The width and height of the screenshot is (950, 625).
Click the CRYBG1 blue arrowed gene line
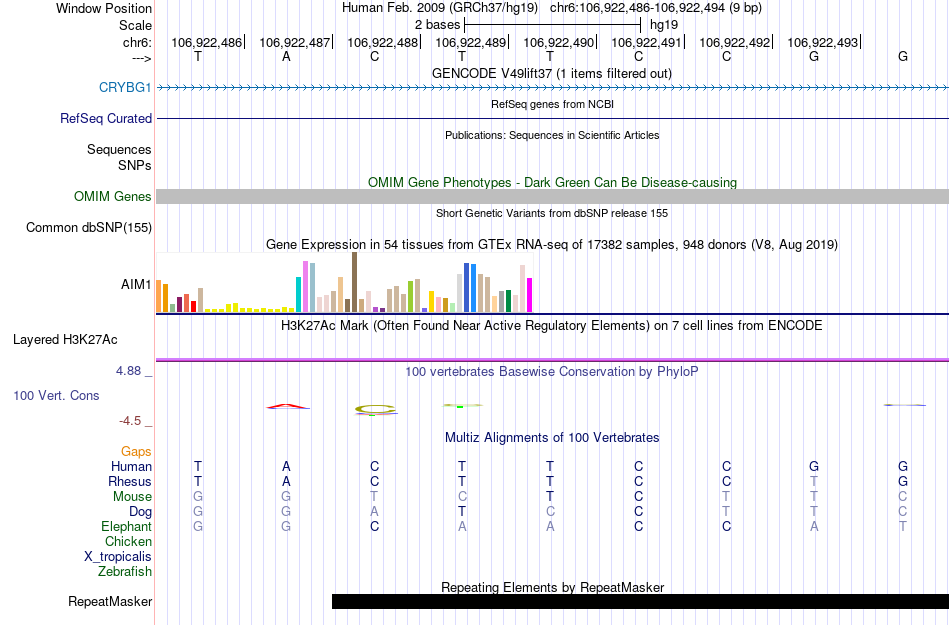(x=552, y=88)
